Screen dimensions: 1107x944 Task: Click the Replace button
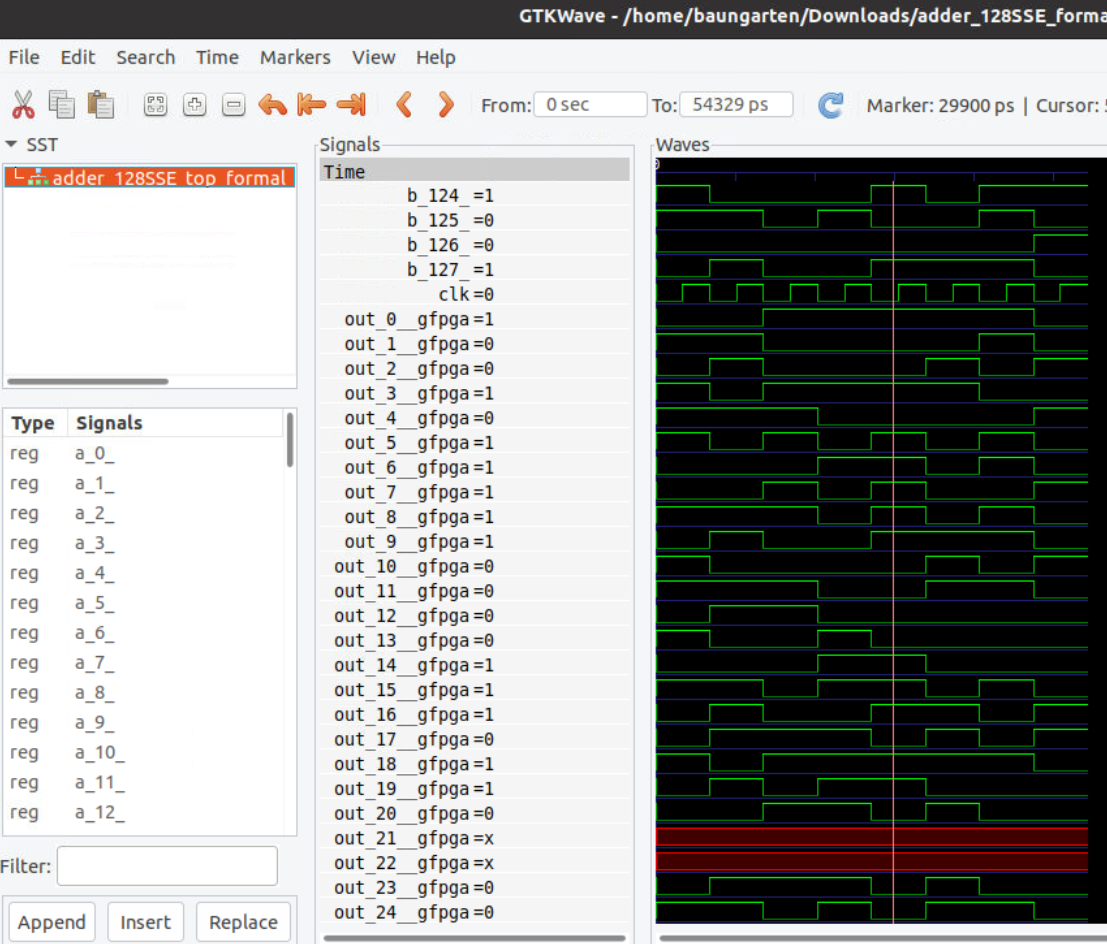tap(243, 922)
